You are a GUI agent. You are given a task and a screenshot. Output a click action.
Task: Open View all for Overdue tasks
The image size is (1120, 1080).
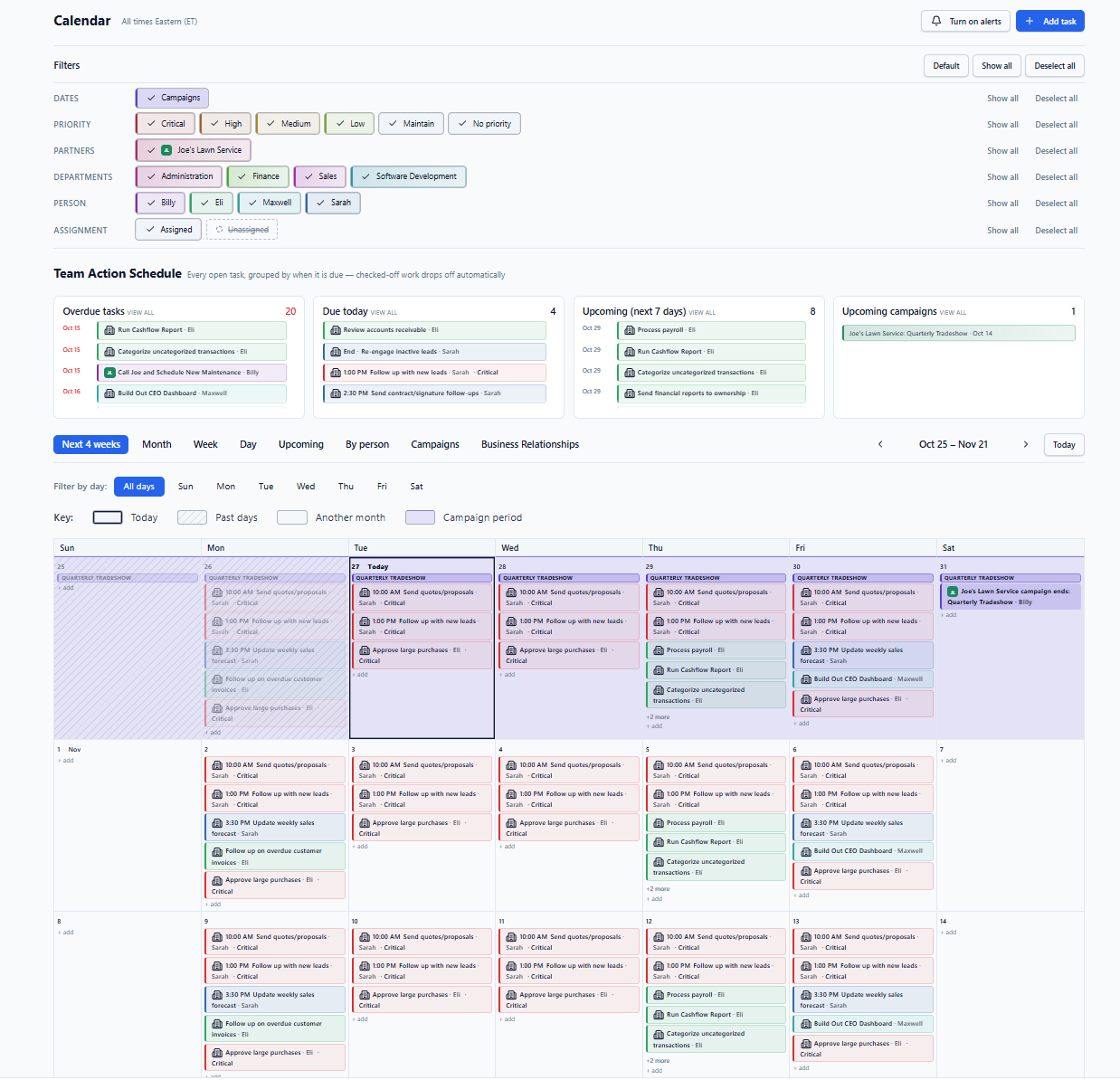pos(140,313)
